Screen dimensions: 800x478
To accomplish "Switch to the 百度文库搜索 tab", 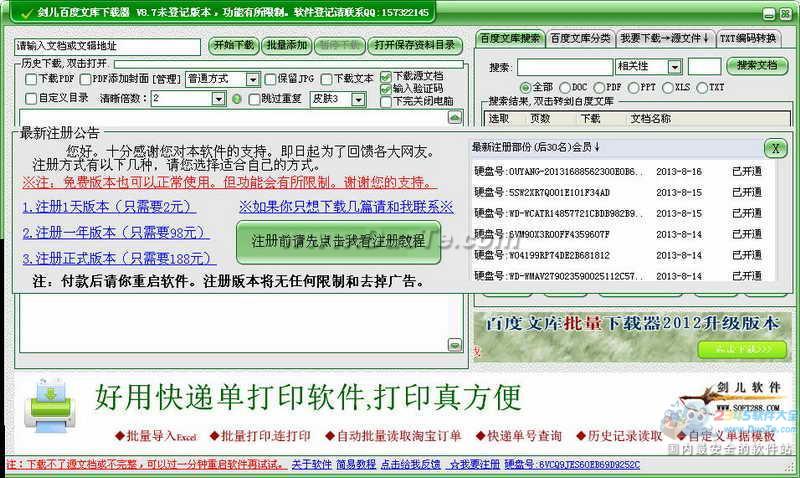I will (x=510, y=38).
